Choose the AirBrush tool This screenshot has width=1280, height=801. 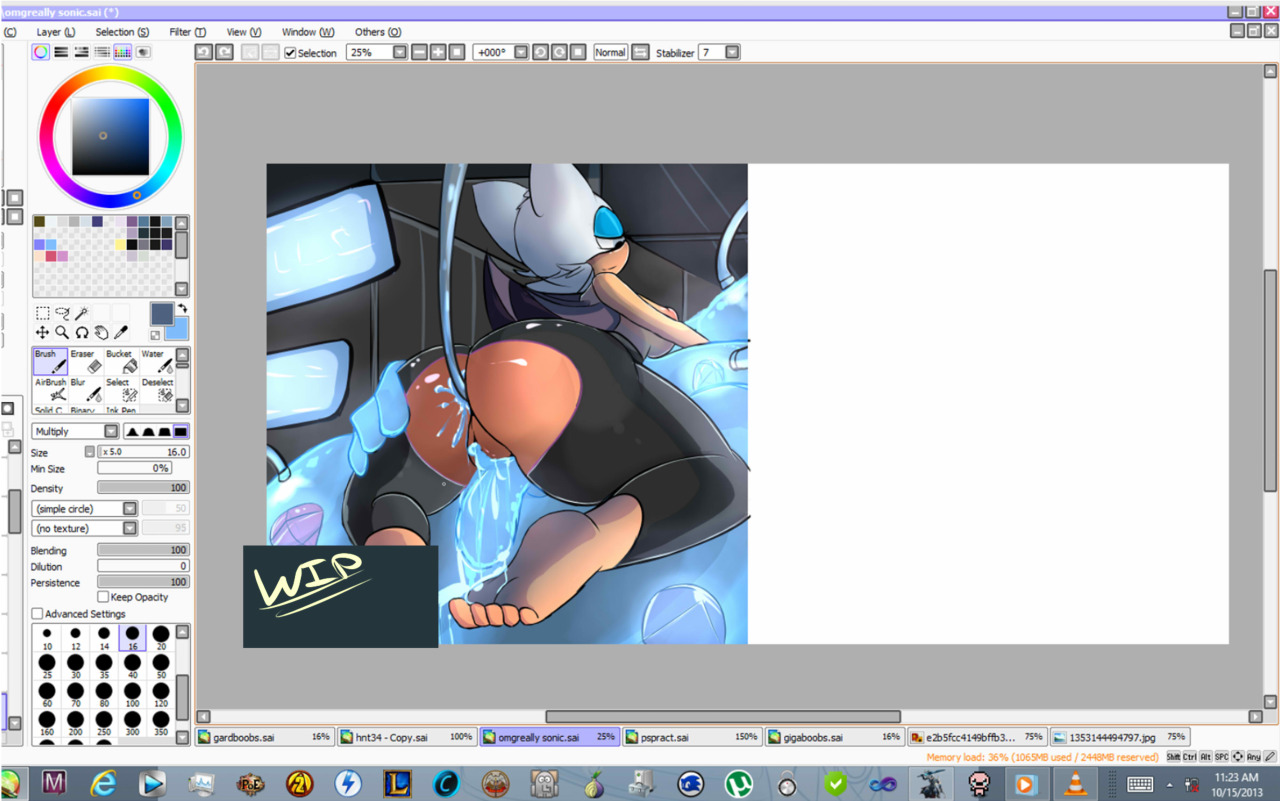(50, 389)
